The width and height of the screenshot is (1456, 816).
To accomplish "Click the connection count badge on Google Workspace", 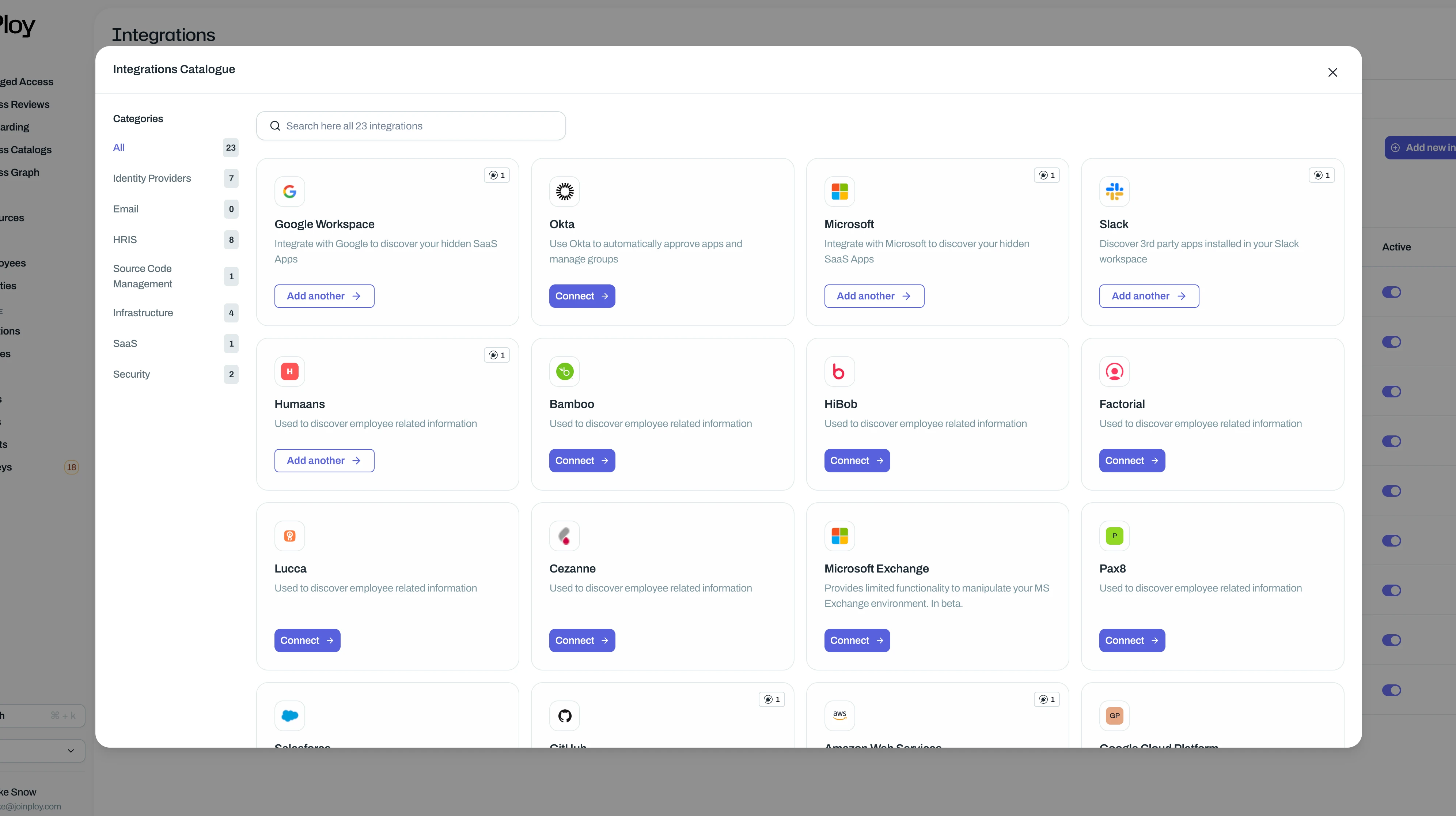I will point(497,175).
